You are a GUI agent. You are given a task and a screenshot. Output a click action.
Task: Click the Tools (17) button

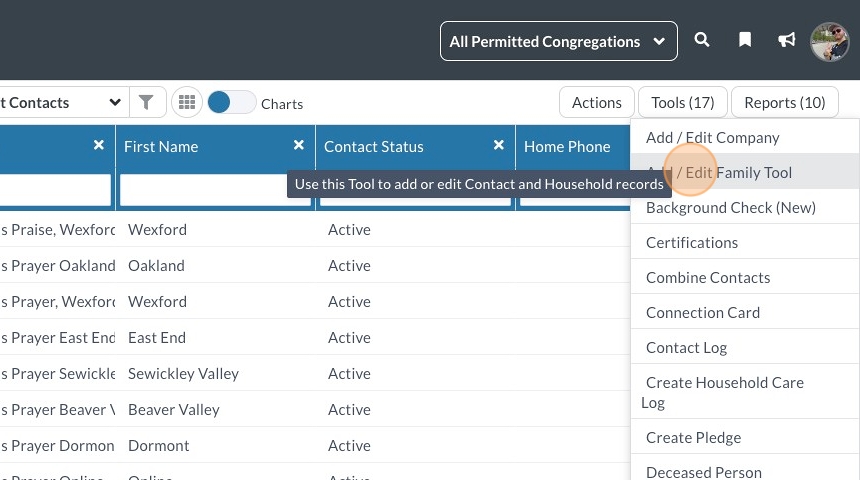coord(682,102)
